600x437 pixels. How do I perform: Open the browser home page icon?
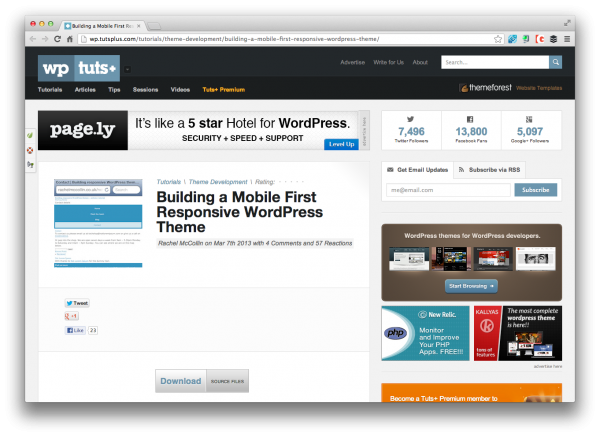(70, 39)
